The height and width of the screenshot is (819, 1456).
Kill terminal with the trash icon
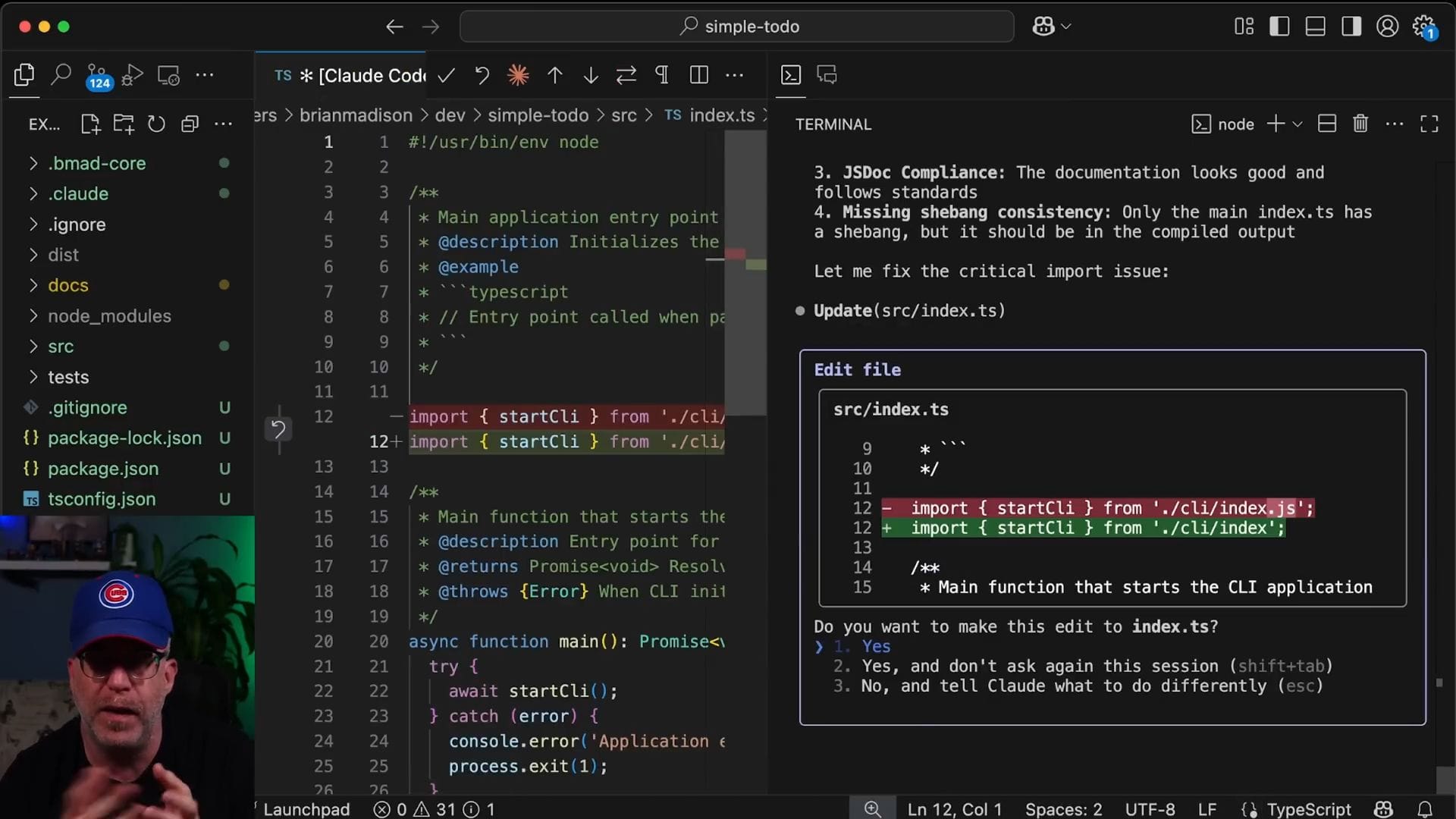pos(1360,124)
